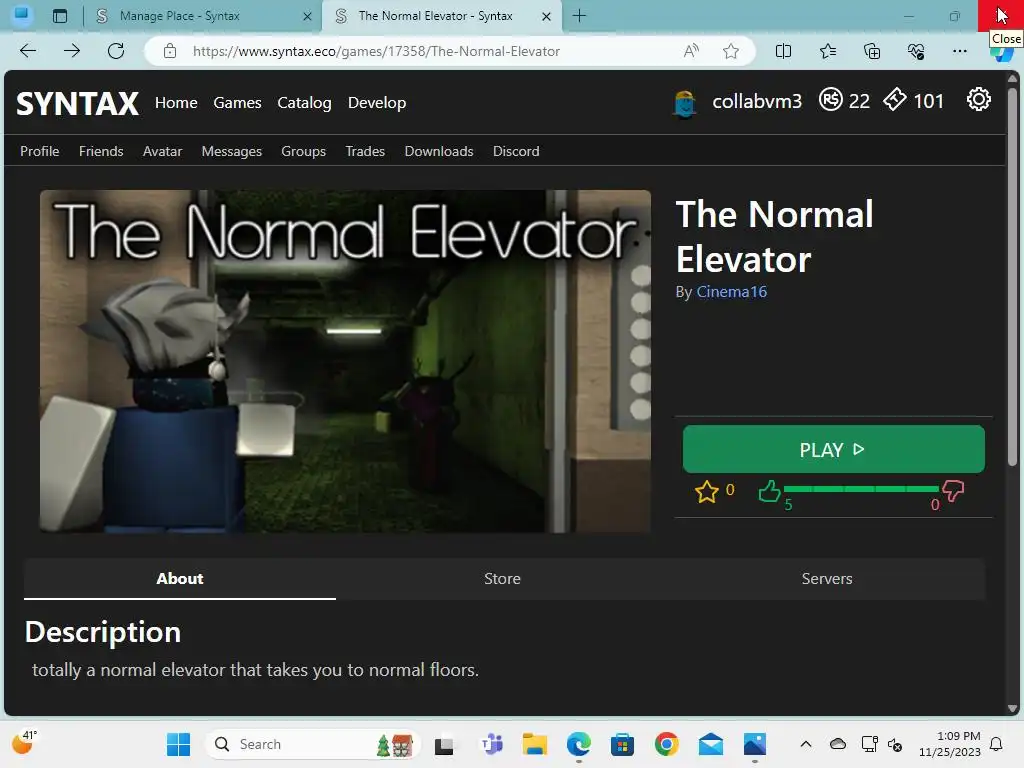Open Edge Settings and more menu
Viewport: 1024px width, 768px height.
tap(959, 51)
